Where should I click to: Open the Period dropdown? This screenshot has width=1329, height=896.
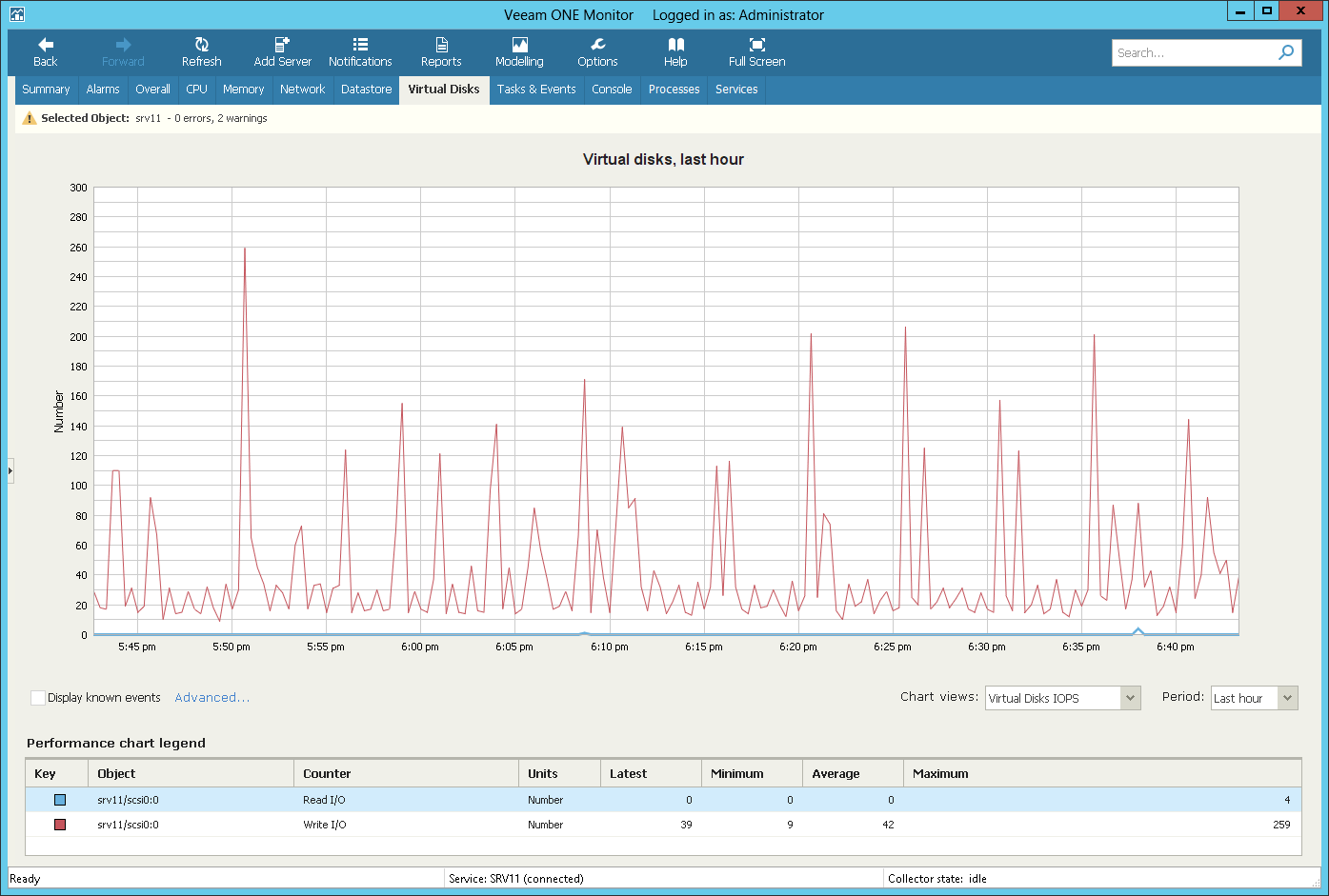1255,698
